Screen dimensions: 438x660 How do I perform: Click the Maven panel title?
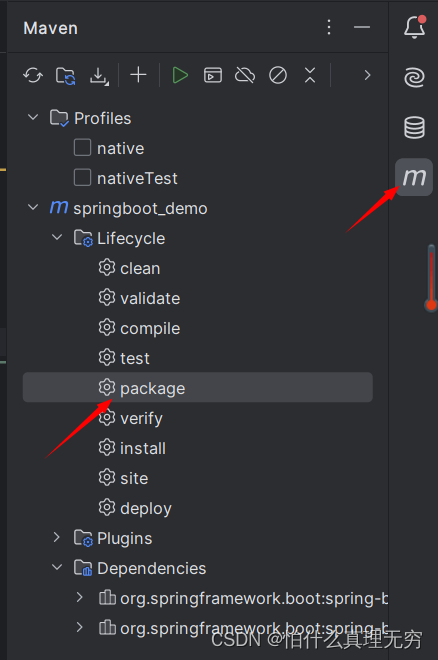point(50,28)
